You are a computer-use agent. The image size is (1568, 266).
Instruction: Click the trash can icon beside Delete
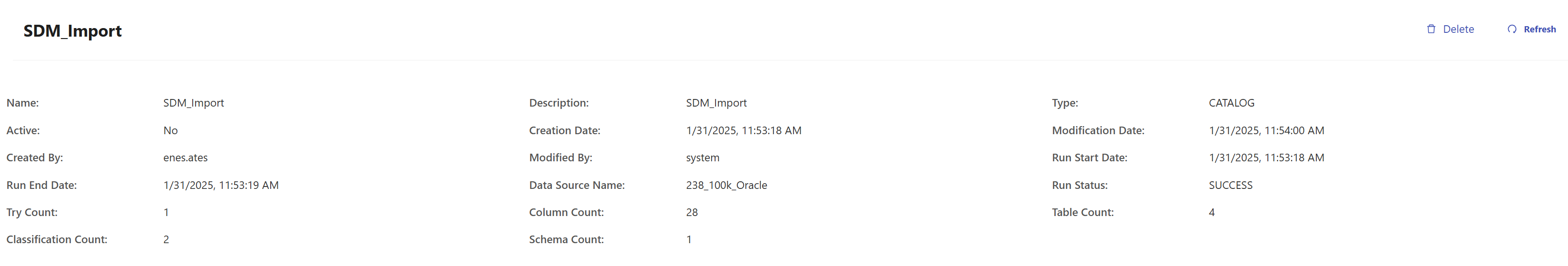point(1431,29)
